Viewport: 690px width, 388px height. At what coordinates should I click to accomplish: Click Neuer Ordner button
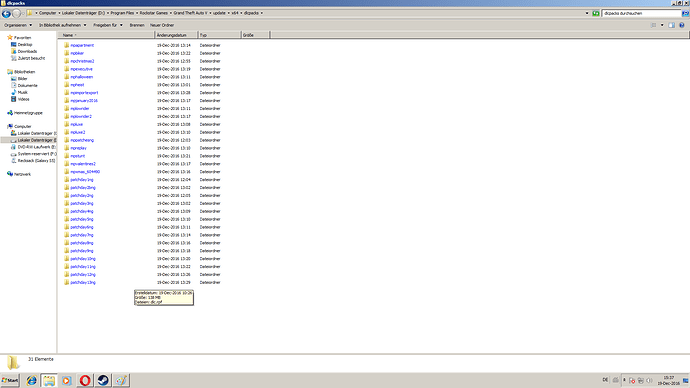click(162, 25)
